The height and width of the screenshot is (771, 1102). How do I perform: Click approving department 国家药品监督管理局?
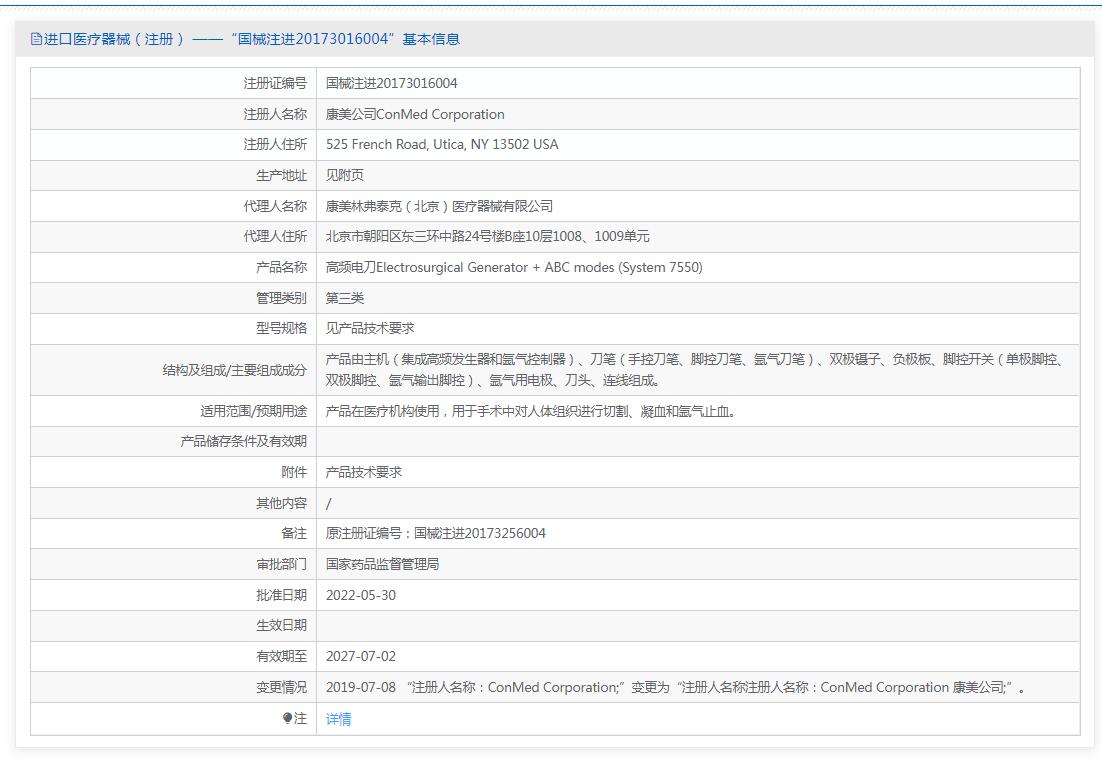[x=382, y=564]
